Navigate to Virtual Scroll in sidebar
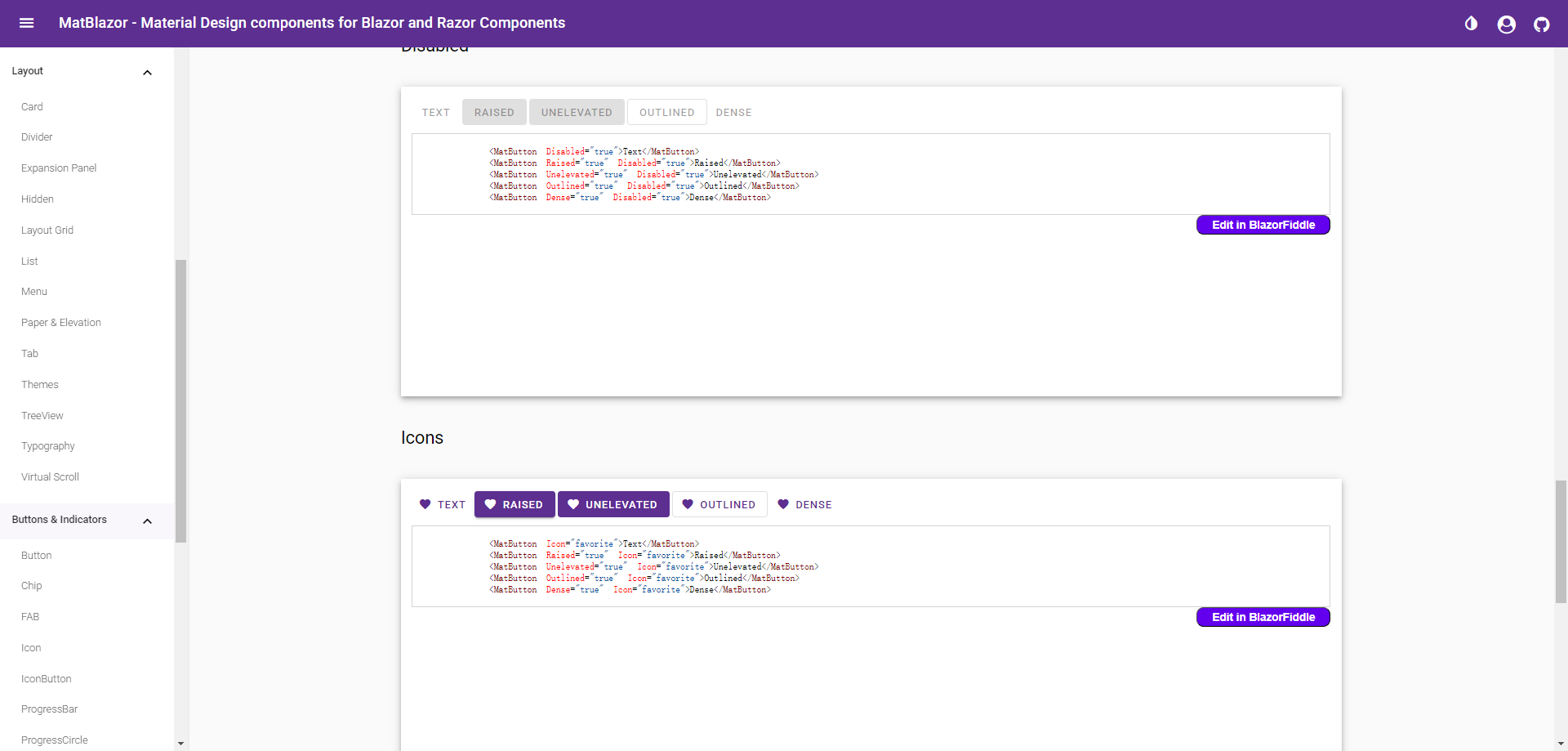 (x=50, y=477)
